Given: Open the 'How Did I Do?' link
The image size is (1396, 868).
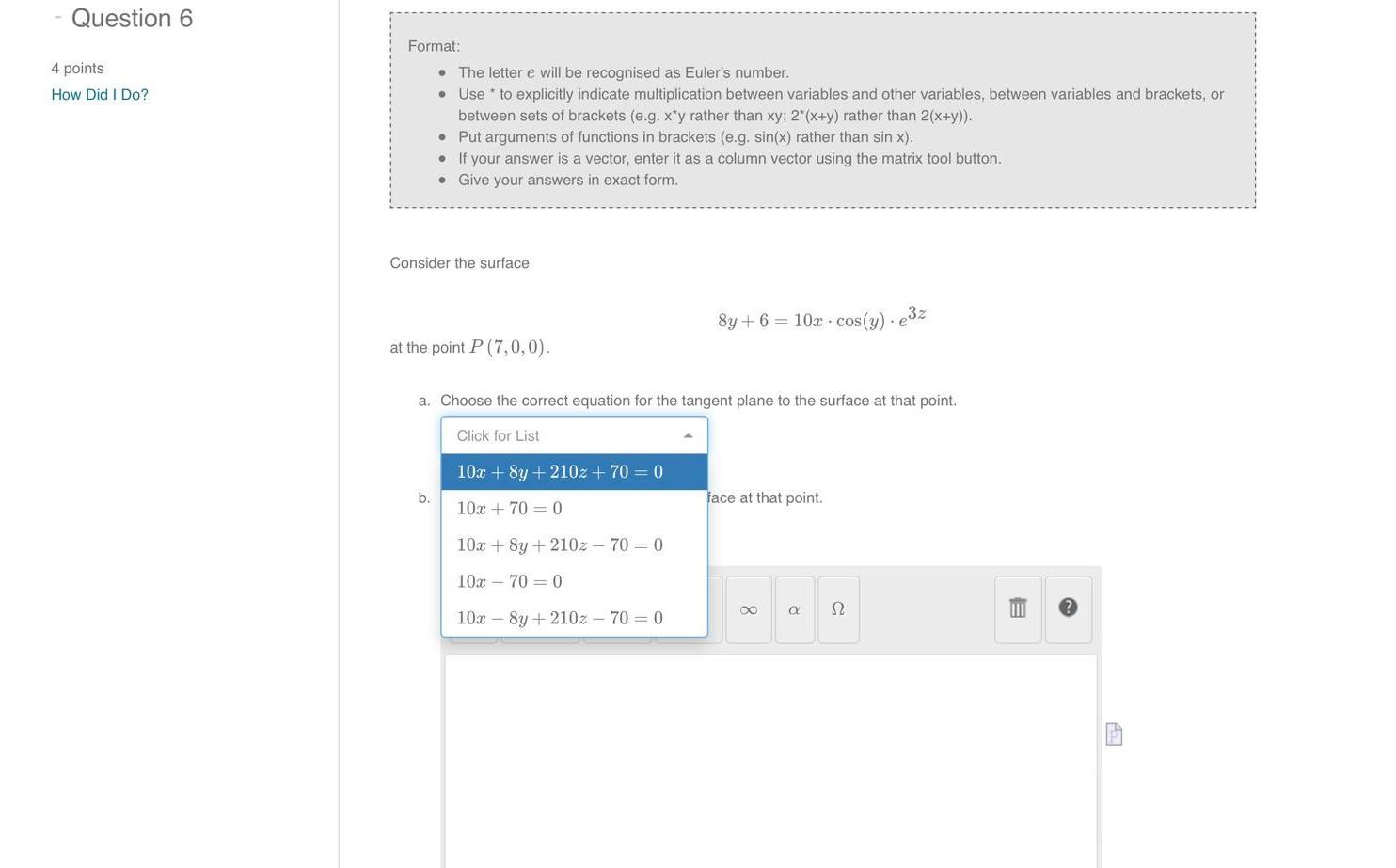Looking at the screenshot, I should (x=99, y=94).
